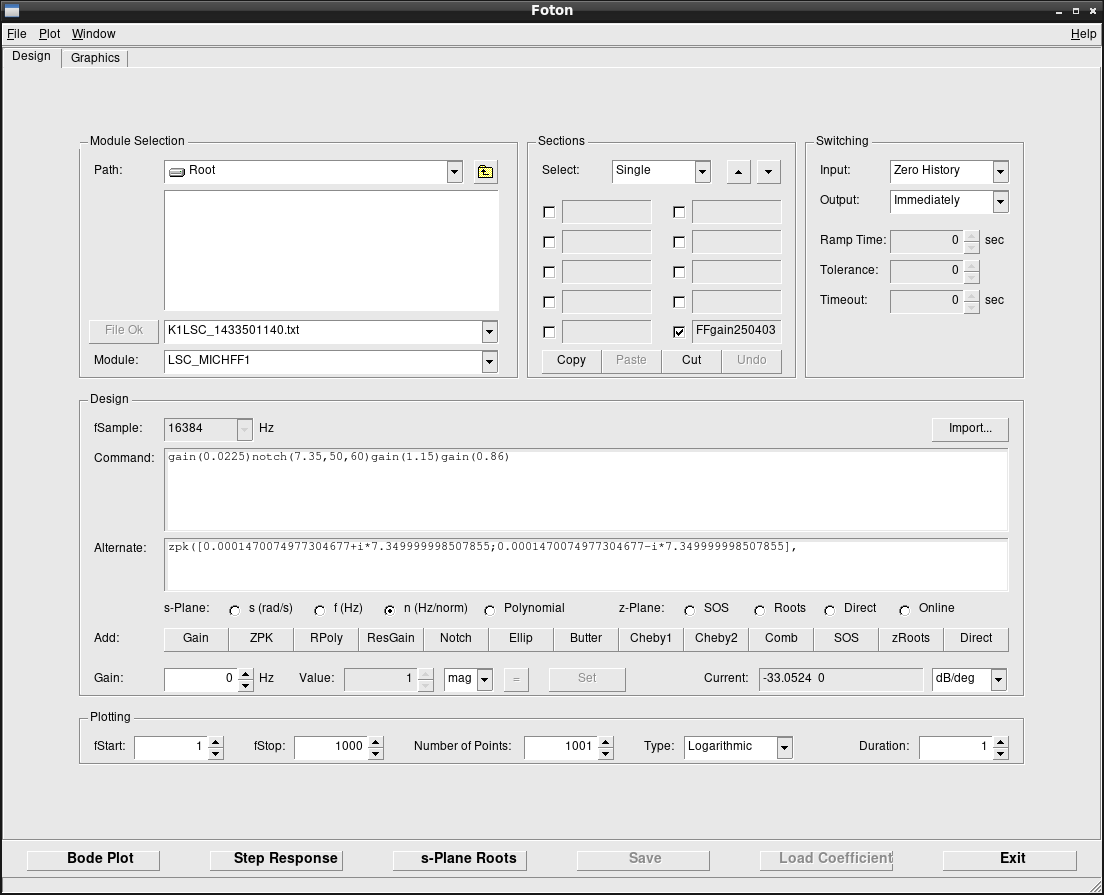Open the Plot menu
Viewport: 1104px width, 895px height.
(49, 34)
